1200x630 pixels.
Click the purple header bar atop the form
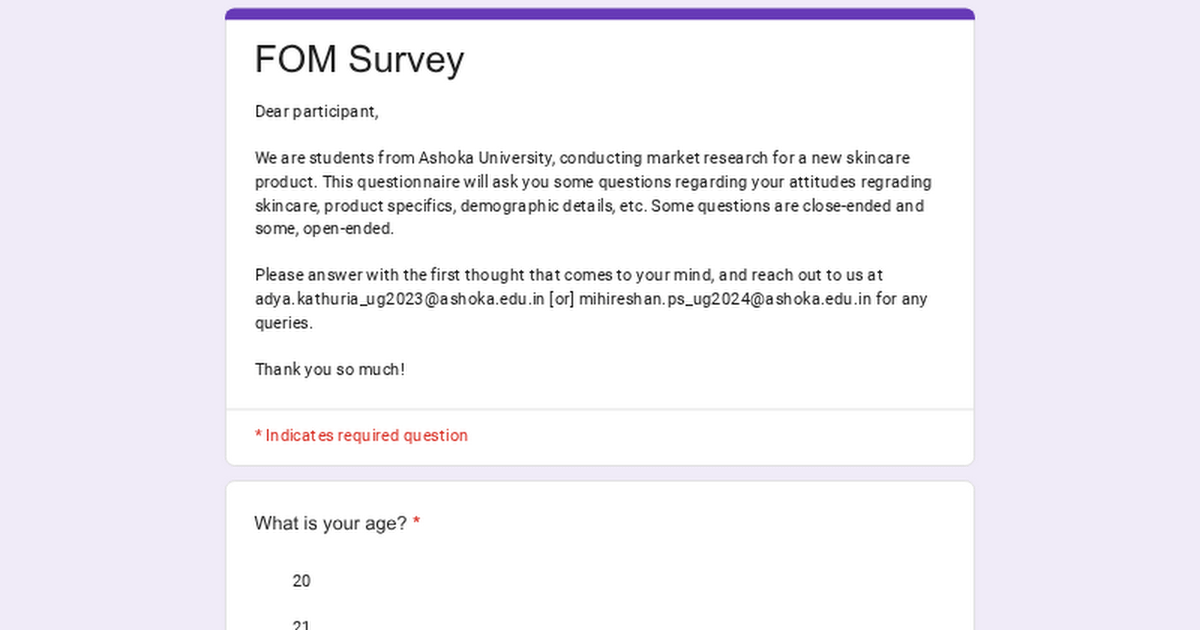click(x=600, y=14)
